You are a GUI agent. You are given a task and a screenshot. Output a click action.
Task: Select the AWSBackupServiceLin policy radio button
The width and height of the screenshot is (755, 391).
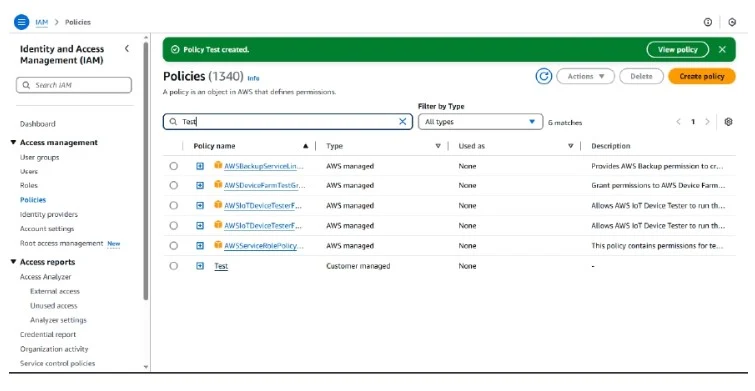(173, 166)
